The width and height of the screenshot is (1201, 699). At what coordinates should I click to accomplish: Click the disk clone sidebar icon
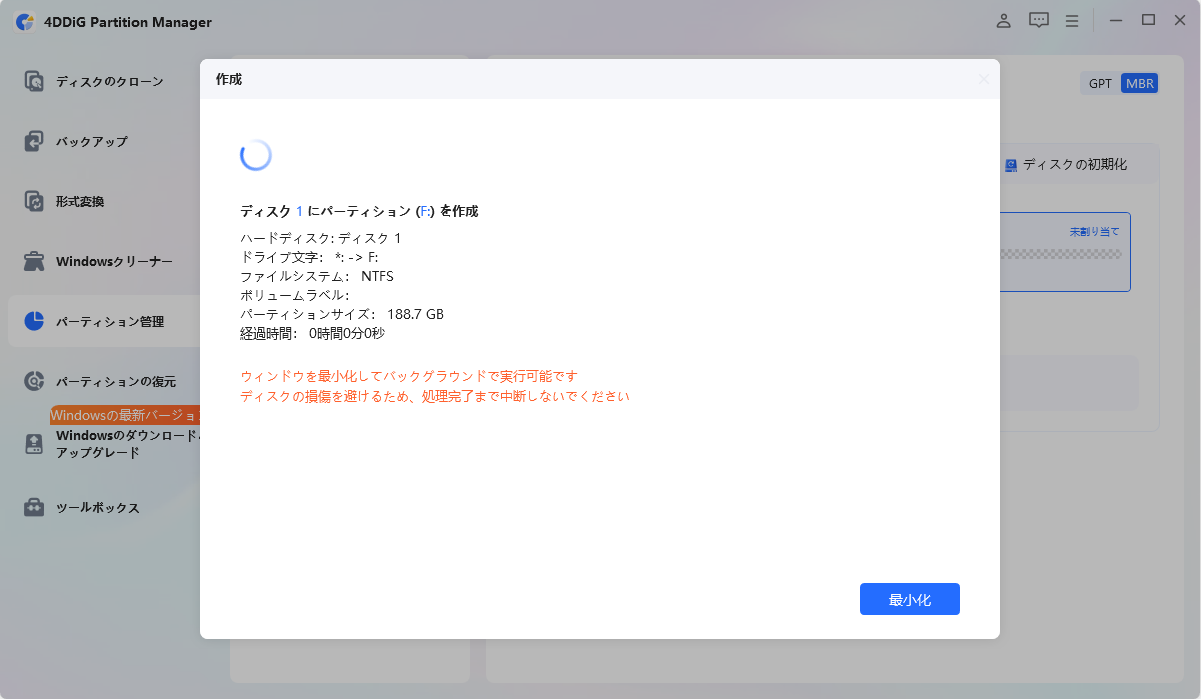35,81
